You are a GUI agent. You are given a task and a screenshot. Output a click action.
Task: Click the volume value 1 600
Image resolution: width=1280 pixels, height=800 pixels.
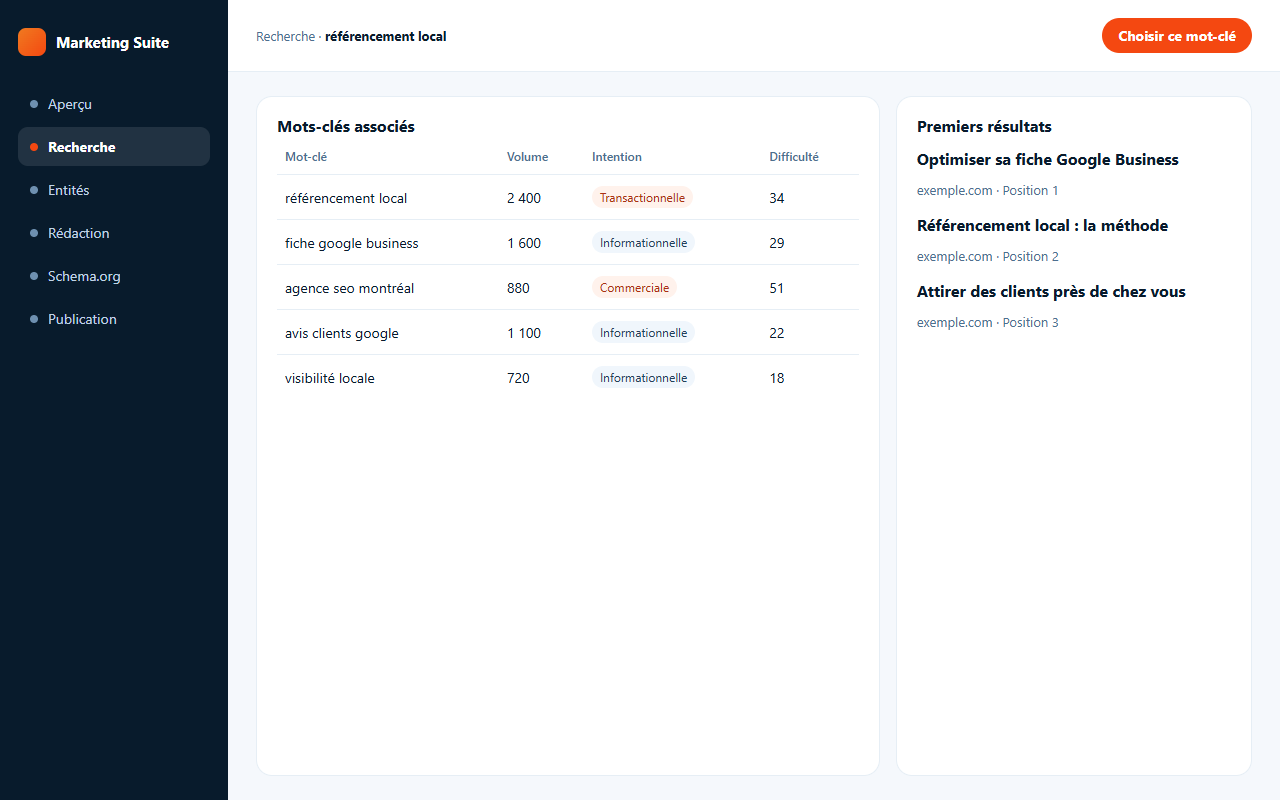(x=524, y=243)
